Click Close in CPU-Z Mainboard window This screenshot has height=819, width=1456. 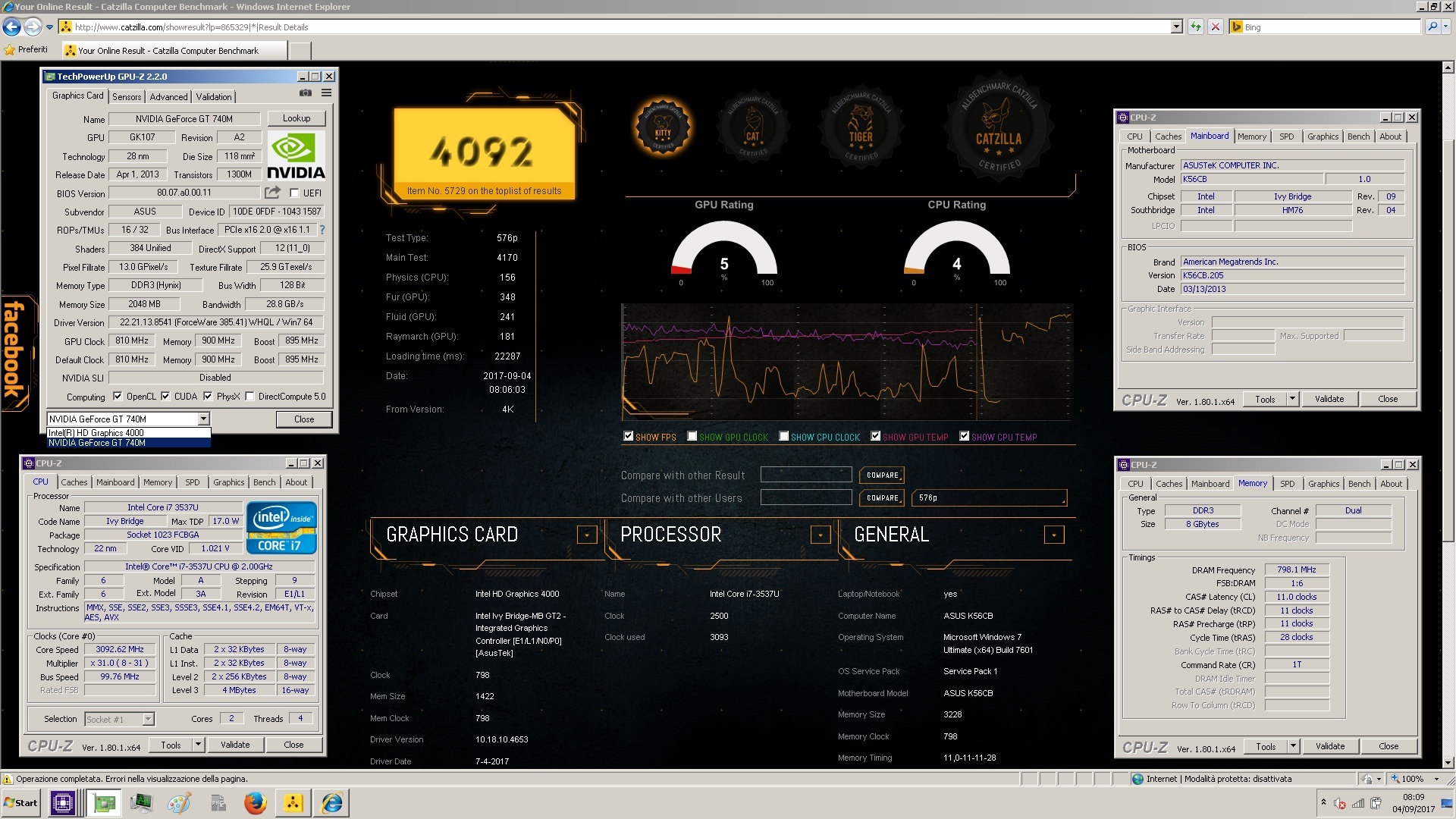click(1388, 399)
